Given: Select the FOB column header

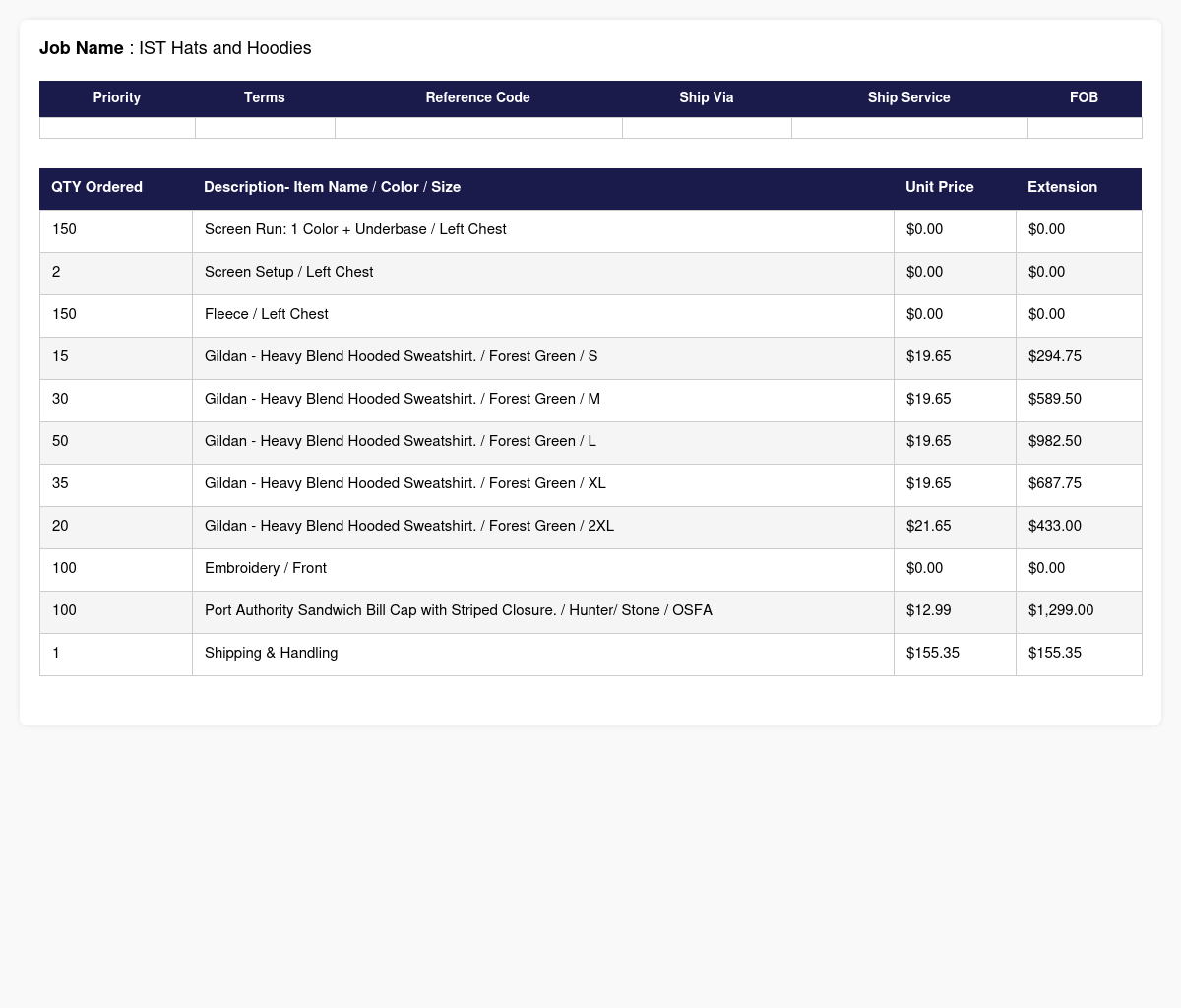Looking at the screenshot, I should (x=1085, y=98).
